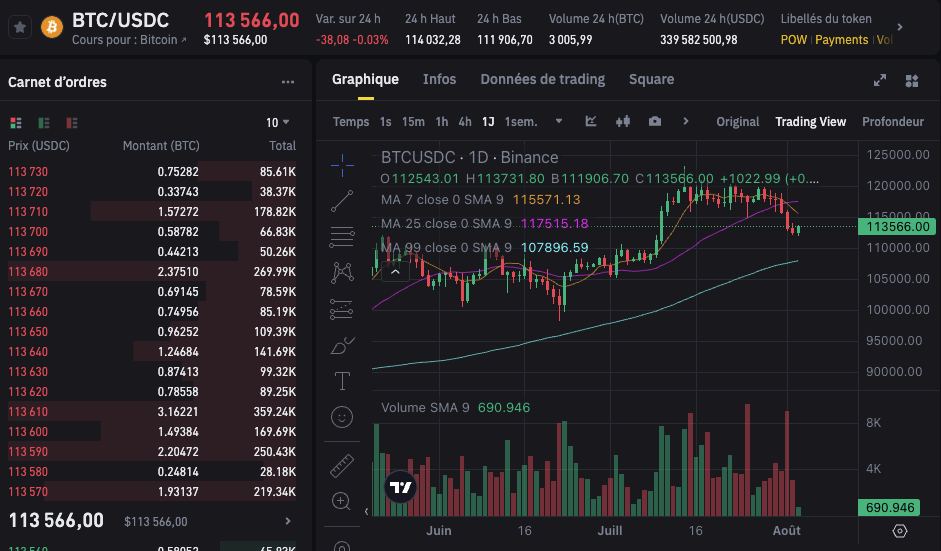941x551 pixels.
Task: Switch order book to combined buy-sell view
Action: point(16,123)
